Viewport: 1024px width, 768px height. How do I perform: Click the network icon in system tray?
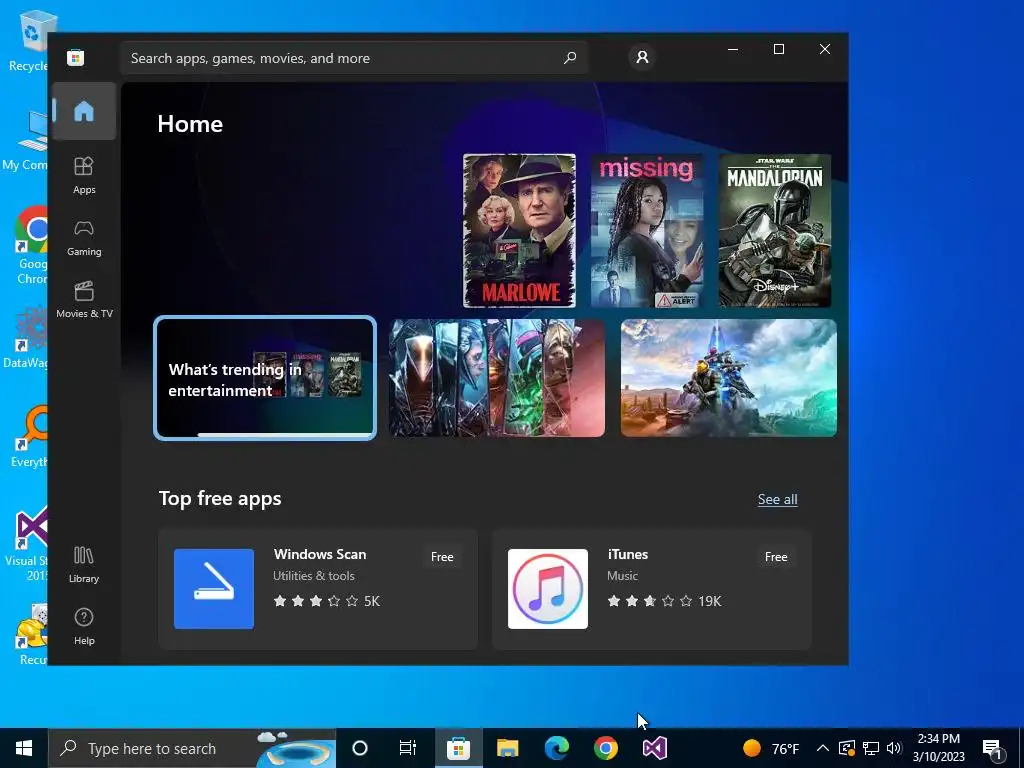(x=871, y=748)
